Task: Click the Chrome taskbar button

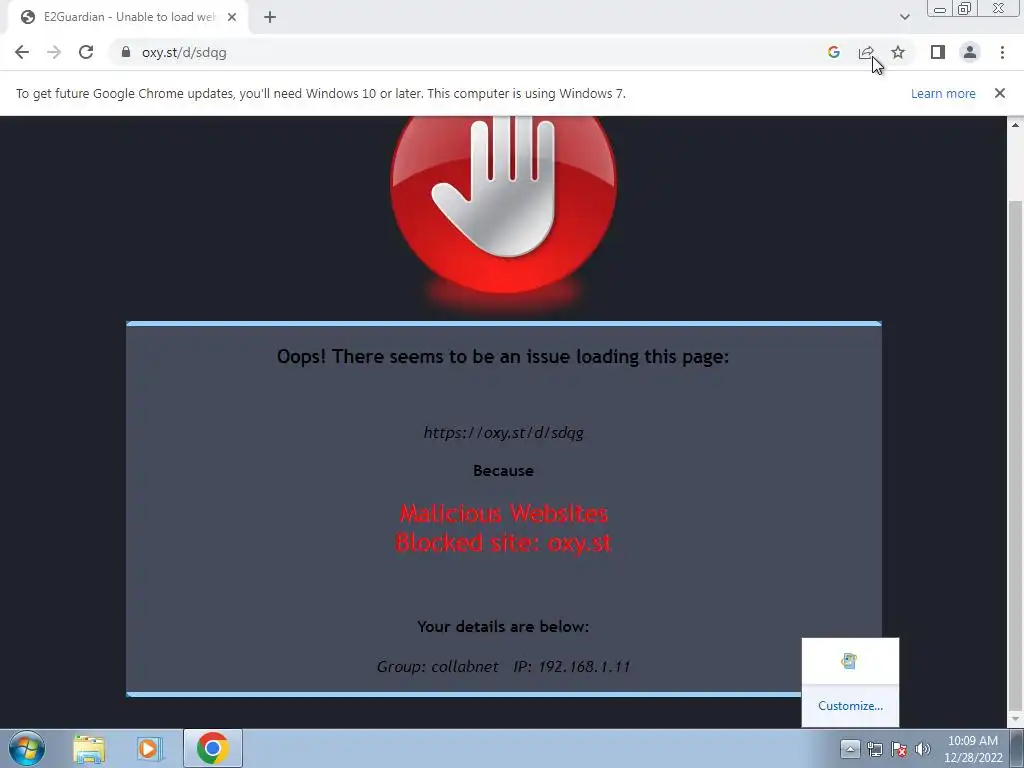Action: pyautogui.click(x=212, y=748)
